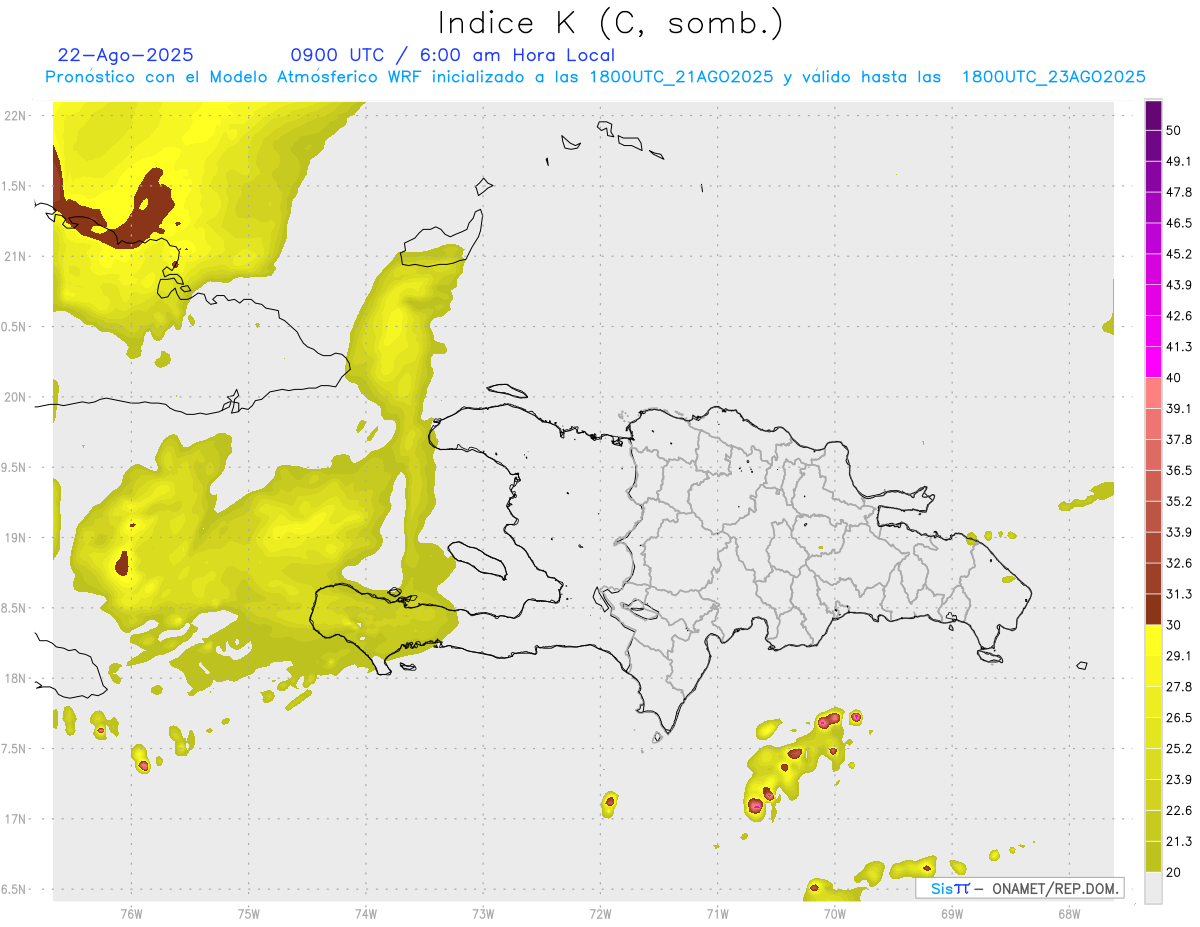Click the '17N' latitude label
This screenshot has width=1200, height=927.
(x=15, y=819)
